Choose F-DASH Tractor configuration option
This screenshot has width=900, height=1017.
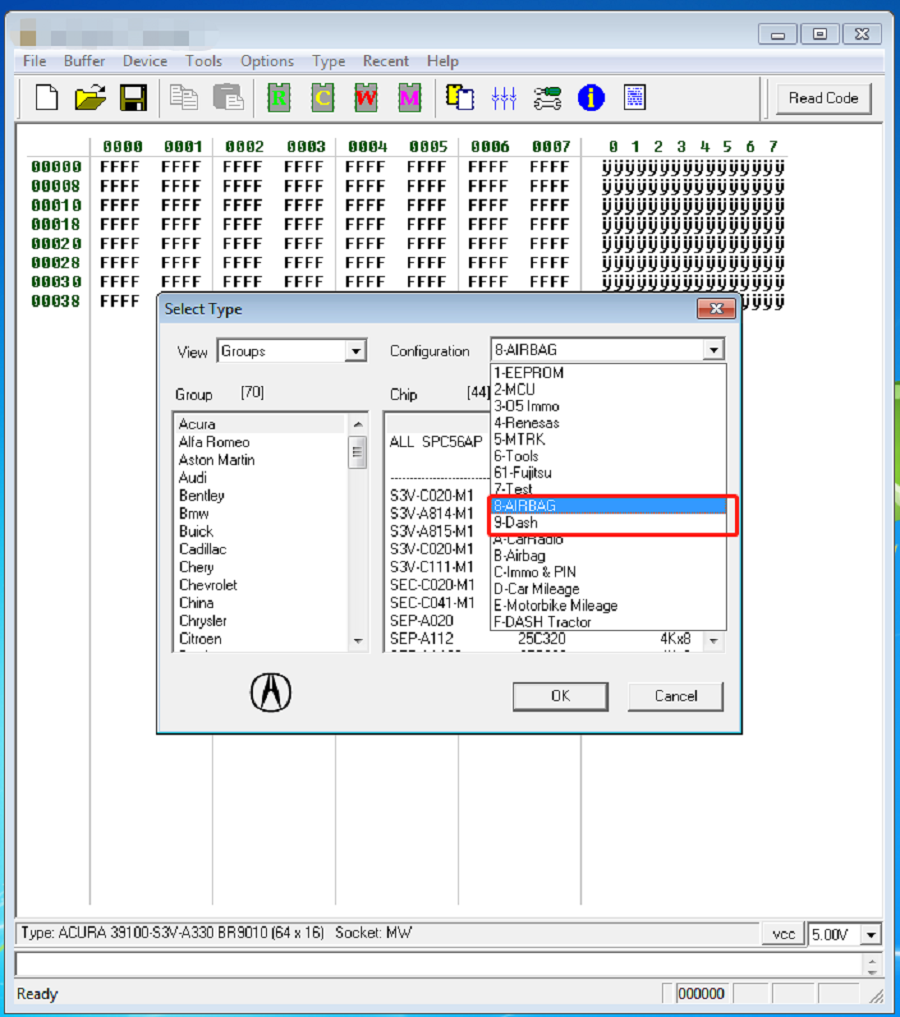[608, 623]
